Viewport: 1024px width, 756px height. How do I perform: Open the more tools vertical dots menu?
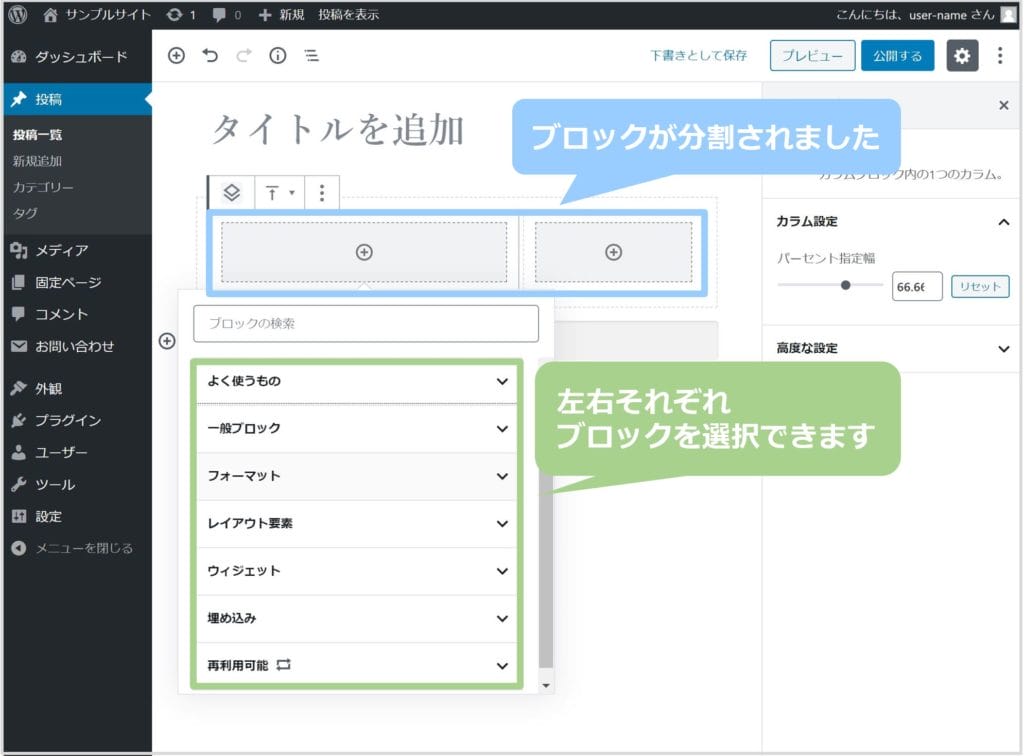click(x=1000, y=56)
